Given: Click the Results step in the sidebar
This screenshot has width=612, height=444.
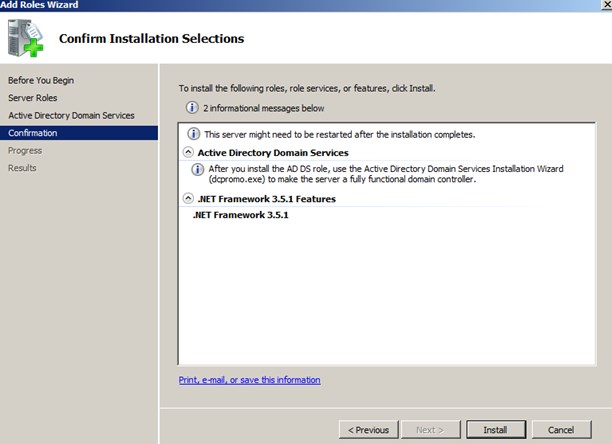Looking at the screenshot, I should click(22, 168).
